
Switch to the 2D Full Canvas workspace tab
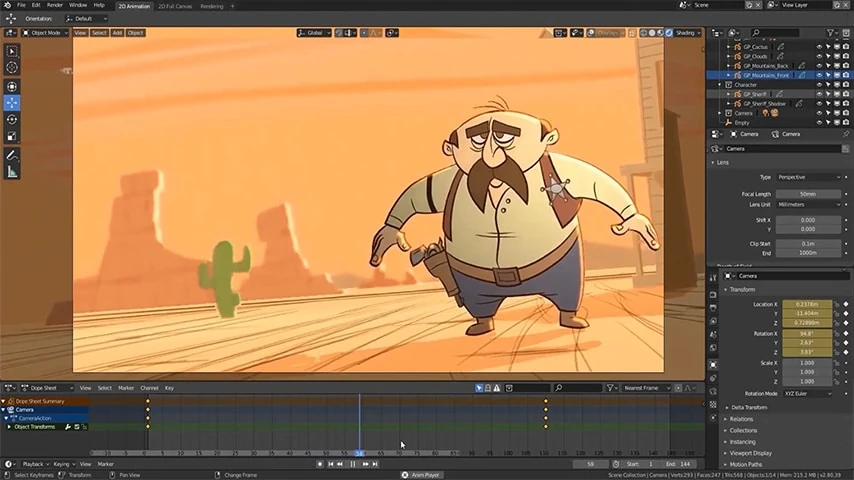(x=175, y=5)
